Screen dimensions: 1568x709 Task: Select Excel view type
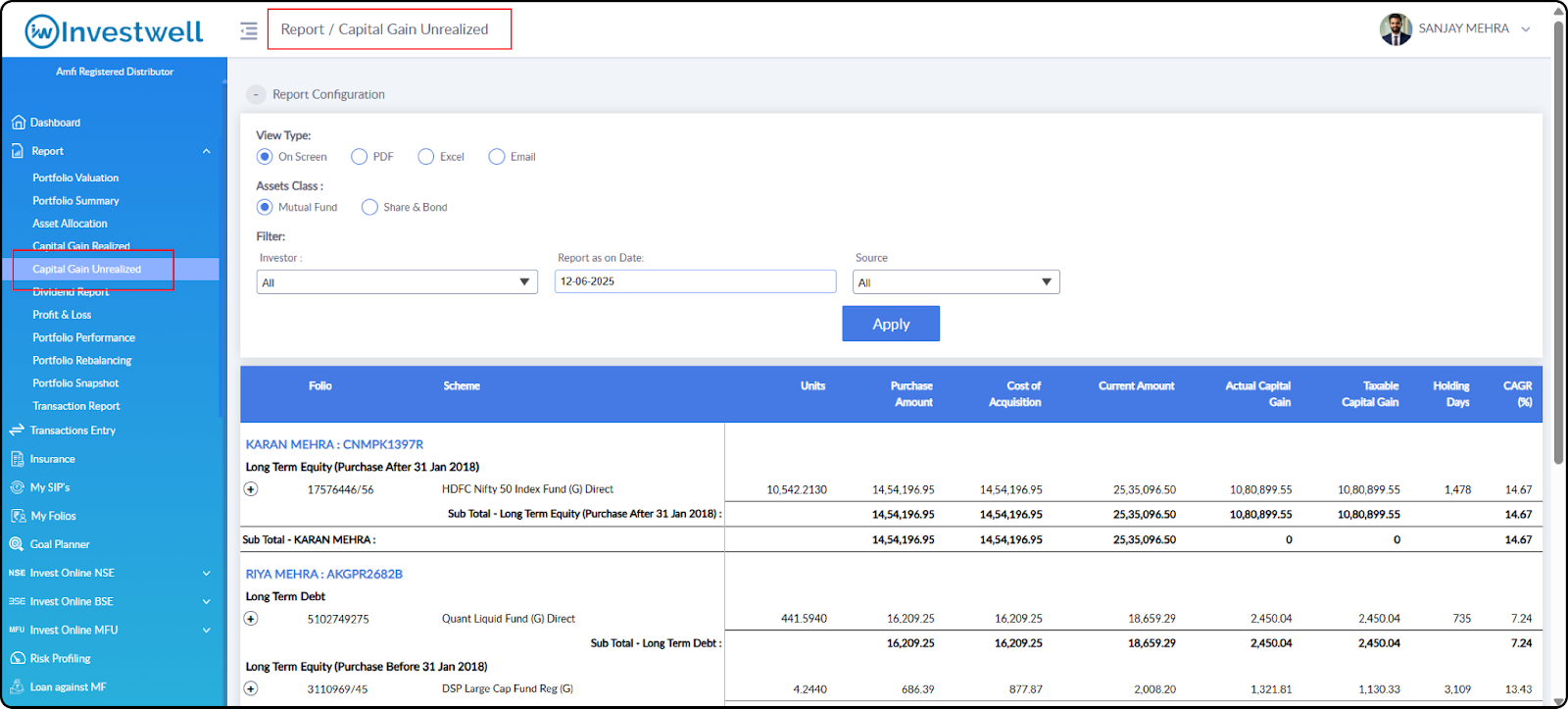coord(425,157)
